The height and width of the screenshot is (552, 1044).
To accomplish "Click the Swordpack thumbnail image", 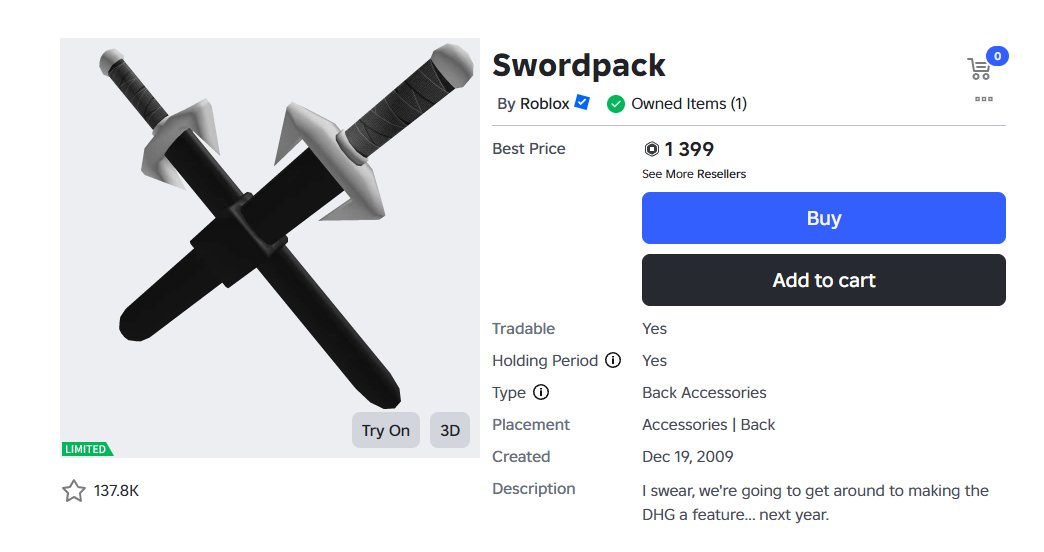I will tap(270, 248).
